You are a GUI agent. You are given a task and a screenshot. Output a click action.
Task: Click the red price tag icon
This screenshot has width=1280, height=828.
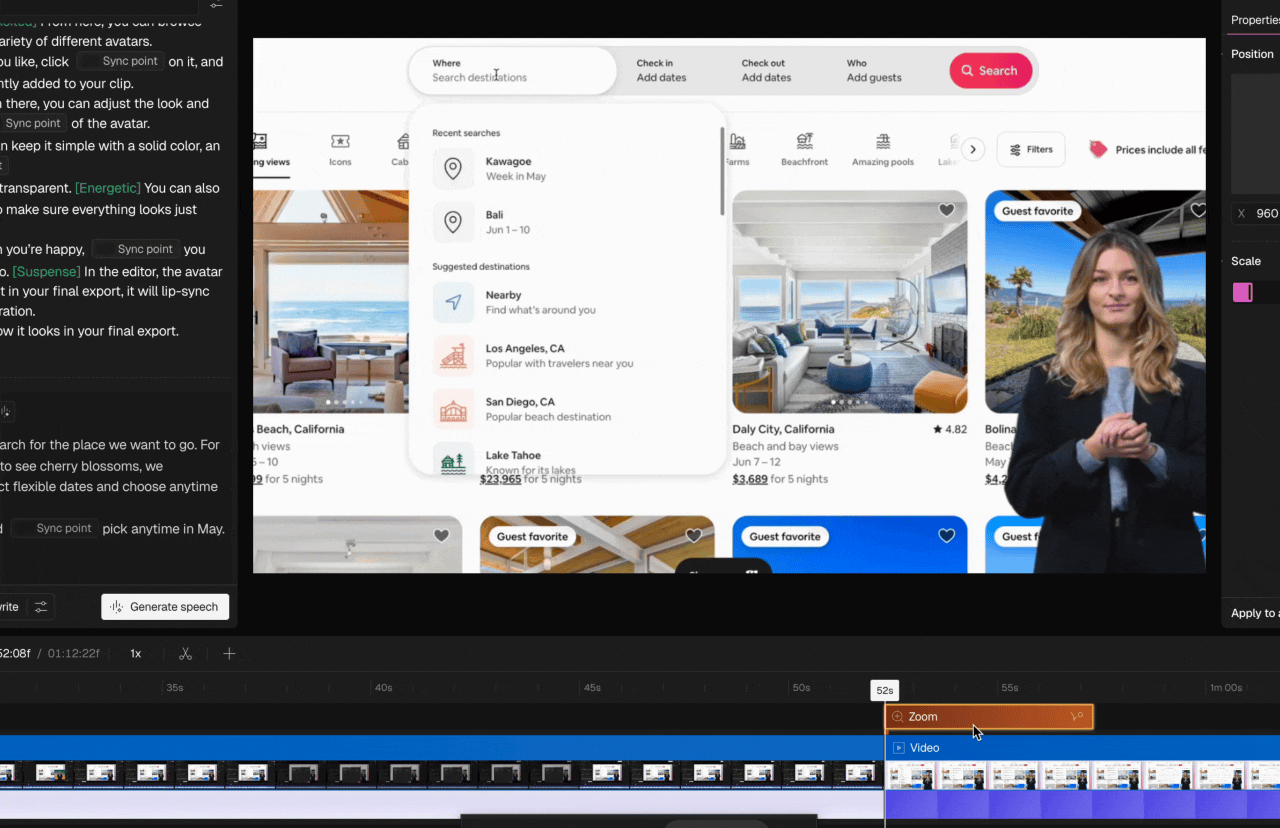click(x=1098, y=149)
